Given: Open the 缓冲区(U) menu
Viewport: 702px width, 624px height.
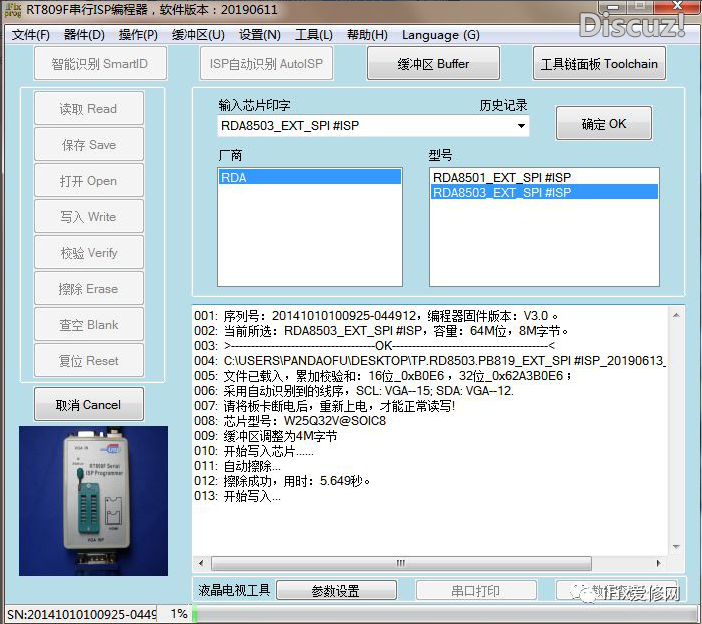Looking at the screenshot, I should pos(198,35).
